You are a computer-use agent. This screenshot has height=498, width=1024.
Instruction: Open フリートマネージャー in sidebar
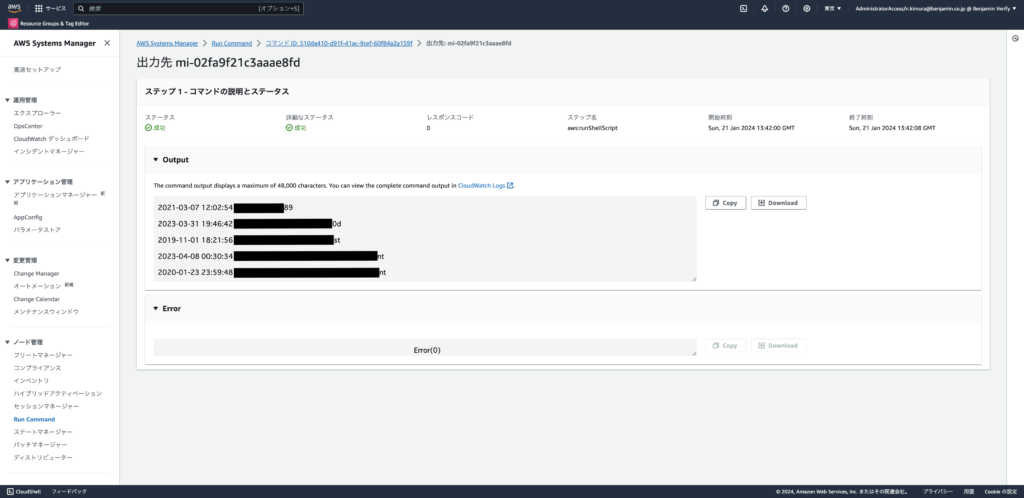[x=43, y=355]
